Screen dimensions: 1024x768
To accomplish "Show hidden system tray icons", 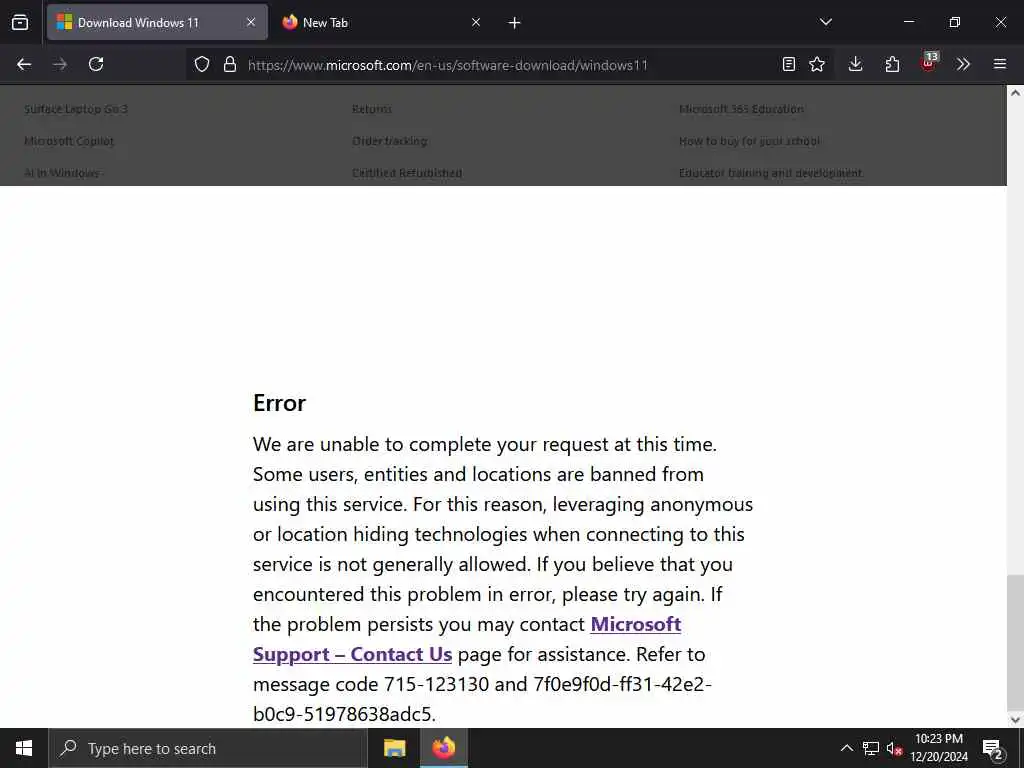I will coord(846,748).
